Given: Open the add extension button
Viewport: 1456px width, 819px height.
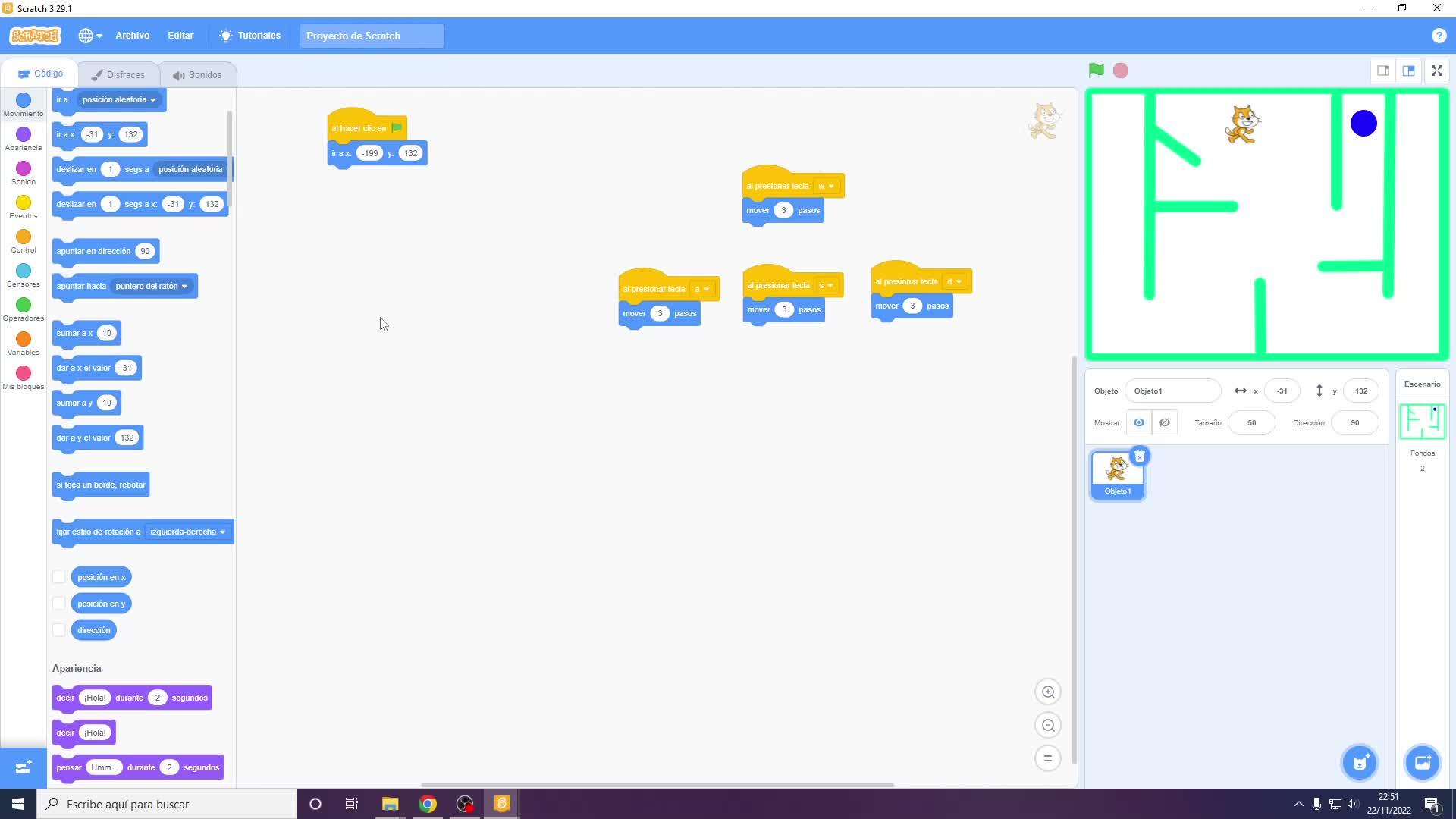Looking at the screenshot, I should (23, 767).
